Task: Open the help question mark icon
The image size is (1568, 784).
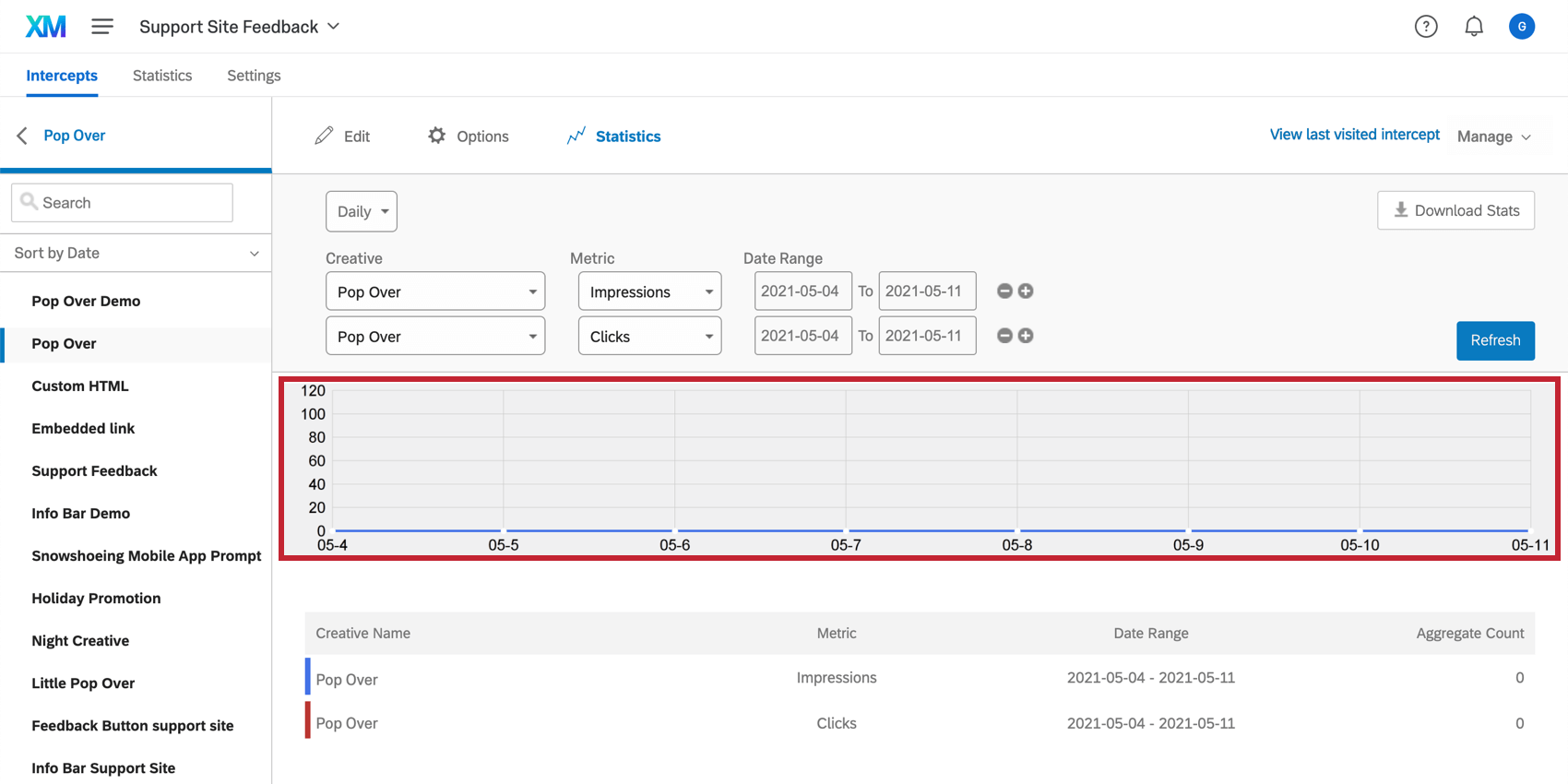Action: pyautogui.click(x=1426, y=27)
